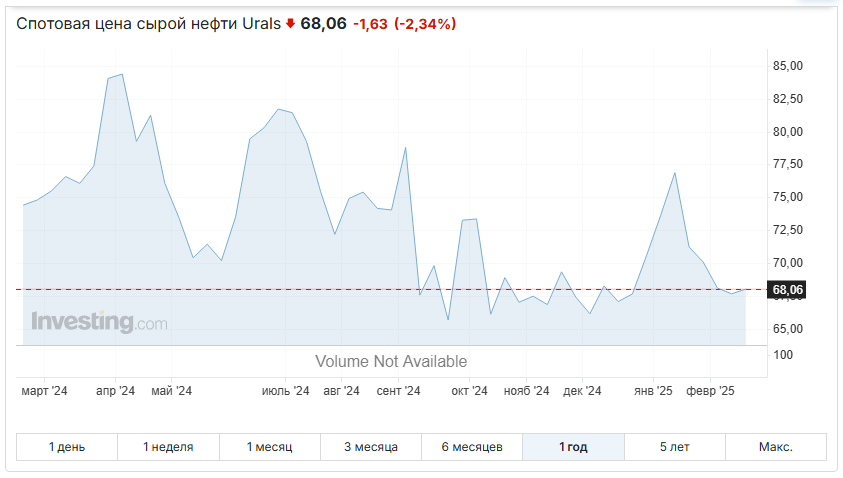Screen dimensions: 843x478
Task: Choose the 1 месяц chart period
Action: point(269,447)
